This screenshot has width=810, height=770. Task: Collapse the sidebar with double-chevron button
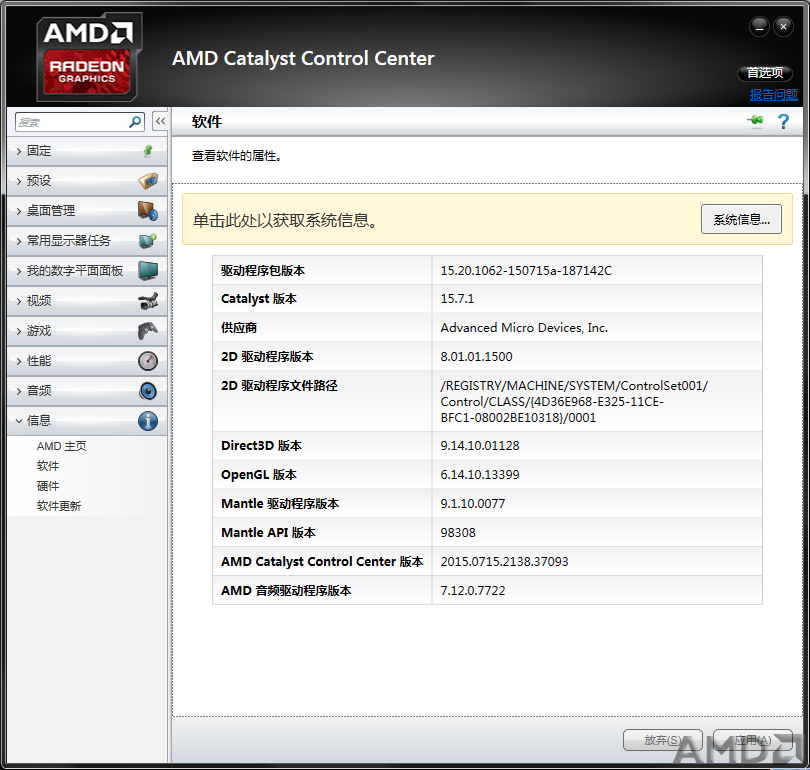[x=160, y=122]
